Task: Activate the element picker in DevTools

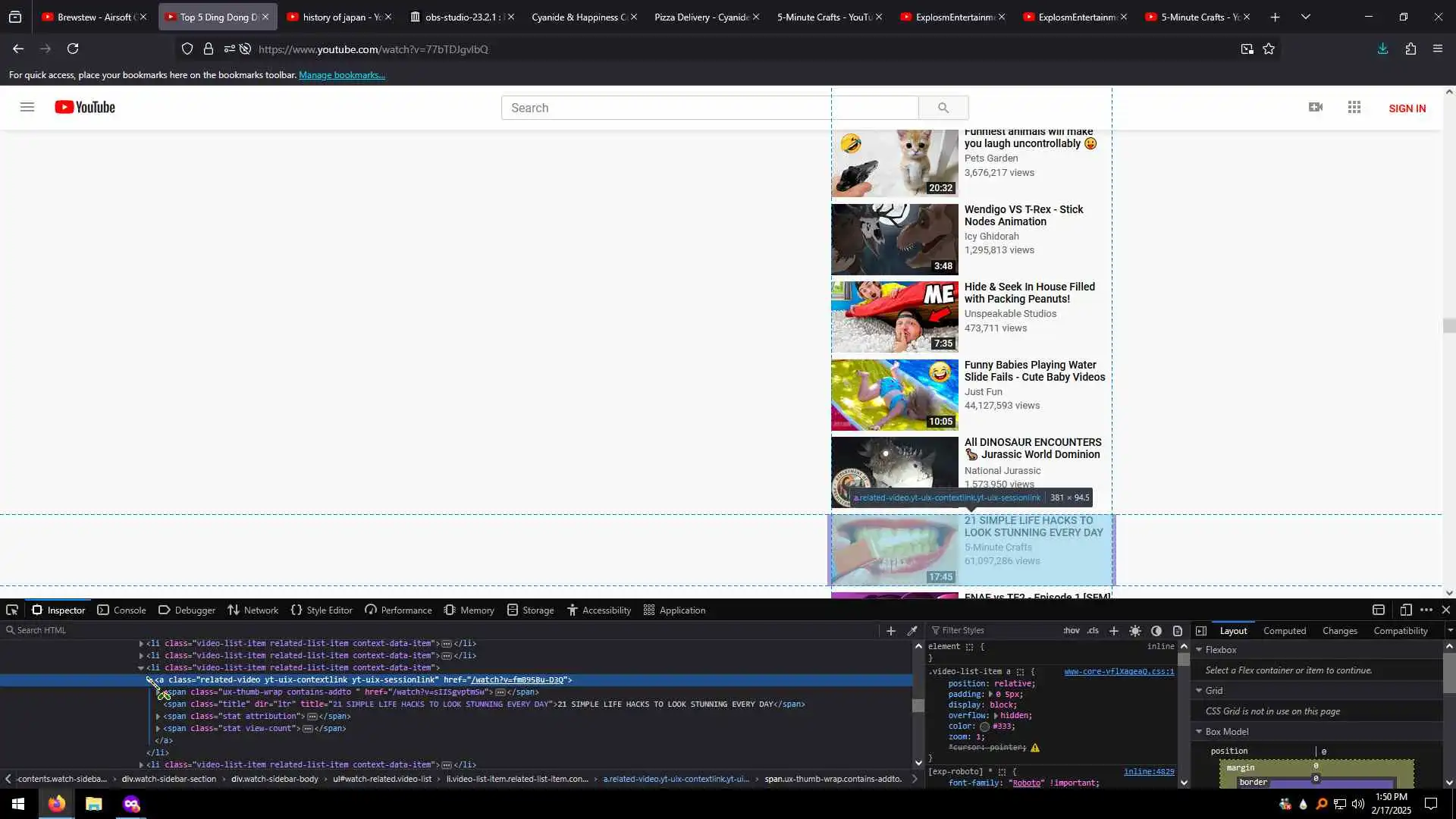Action: tap(12, 610)
